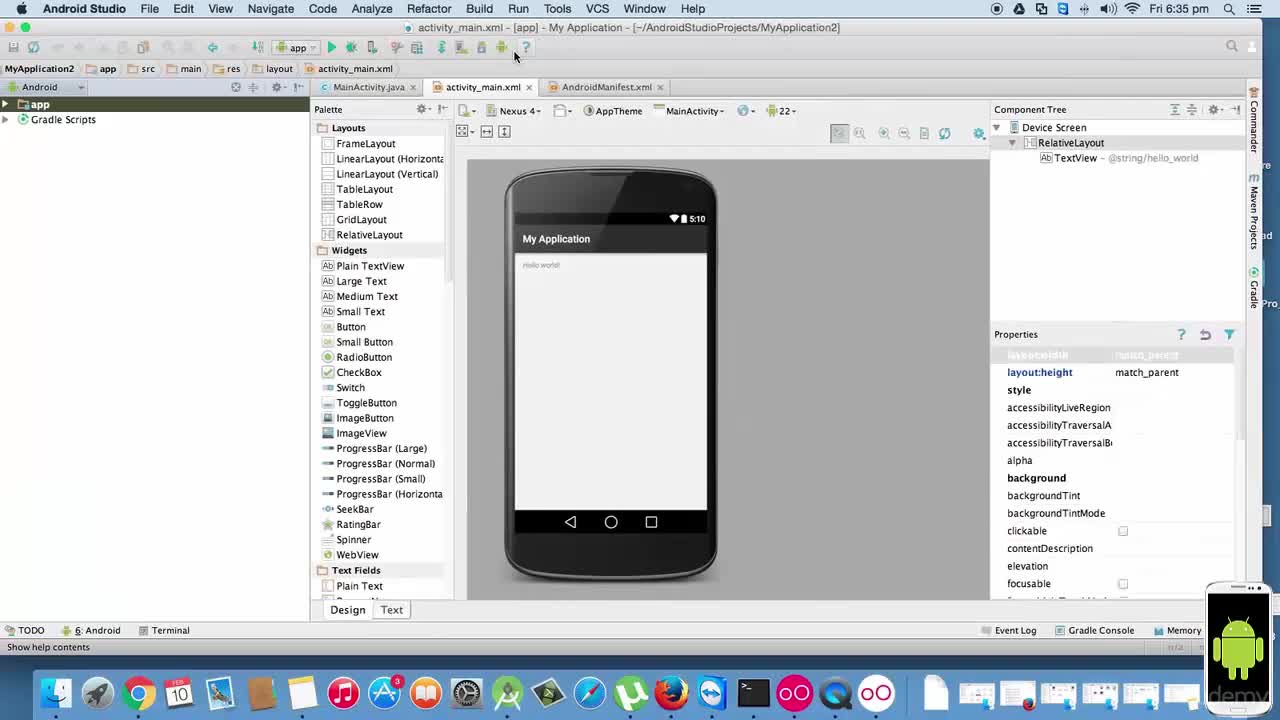Open the search magnifier at the toolbar's right
Viewport: 1280px width, 720px height.
(x=1232, y=46)
